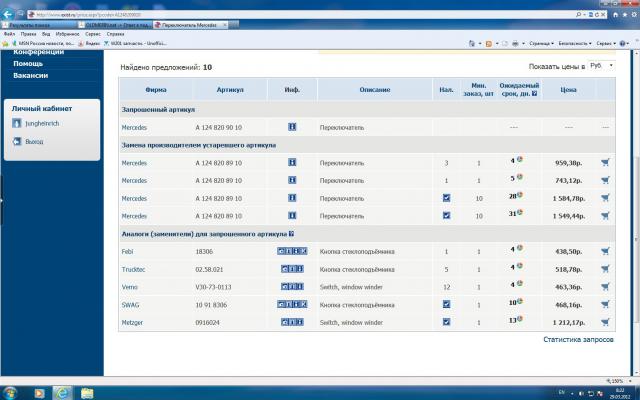Click help icon next to Ожидаемый срок header

tap(535, 95)
